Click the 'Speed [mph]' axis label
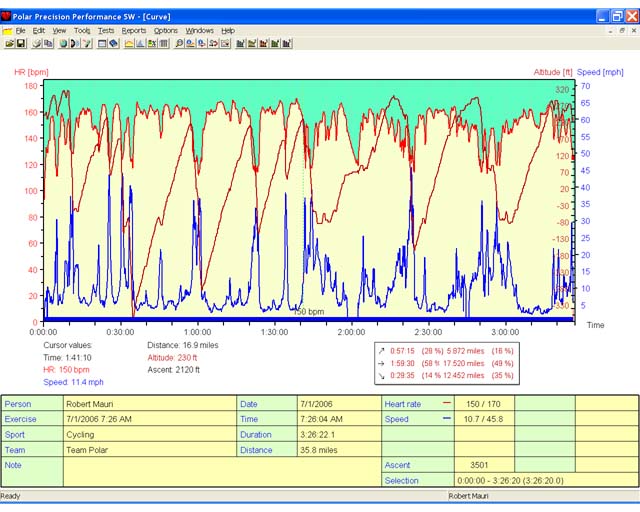640x512 pixels. point(600,72)
